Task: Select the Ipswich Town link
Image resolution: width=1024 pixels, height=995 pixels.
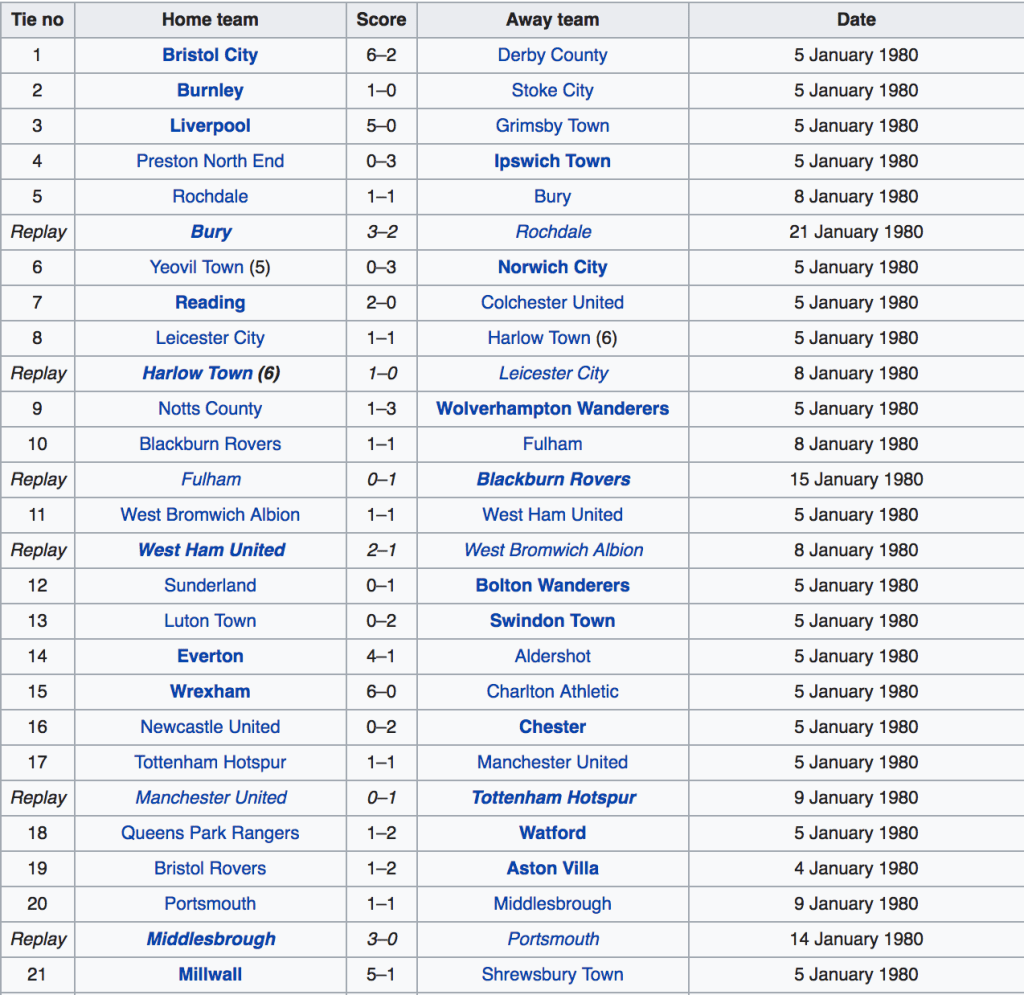Action: tap(552, 161)
